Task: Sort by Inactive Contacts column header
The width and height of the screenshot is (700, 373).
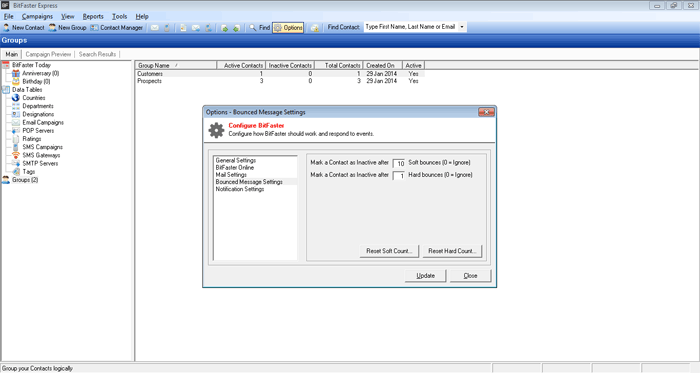Action: 290,65
